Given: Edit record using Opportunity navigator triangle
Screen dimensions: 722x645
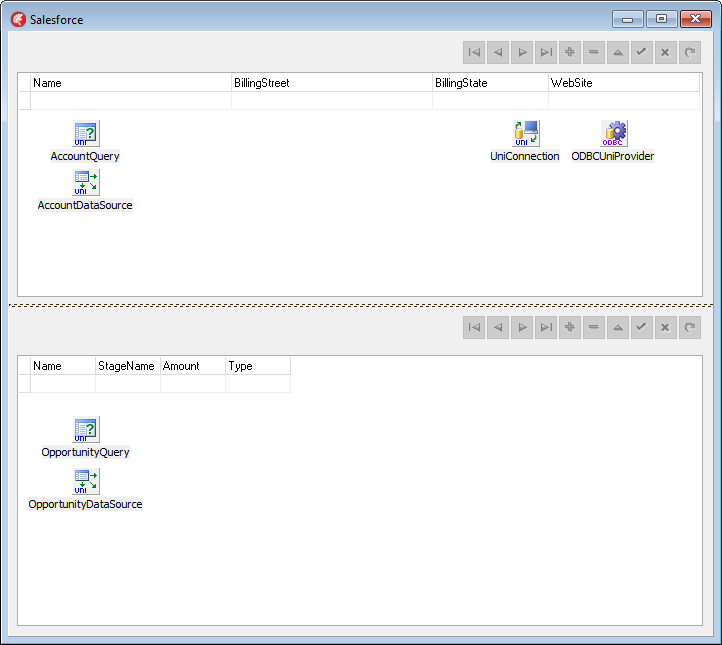Looking at the screenshot, I should 618,327.
